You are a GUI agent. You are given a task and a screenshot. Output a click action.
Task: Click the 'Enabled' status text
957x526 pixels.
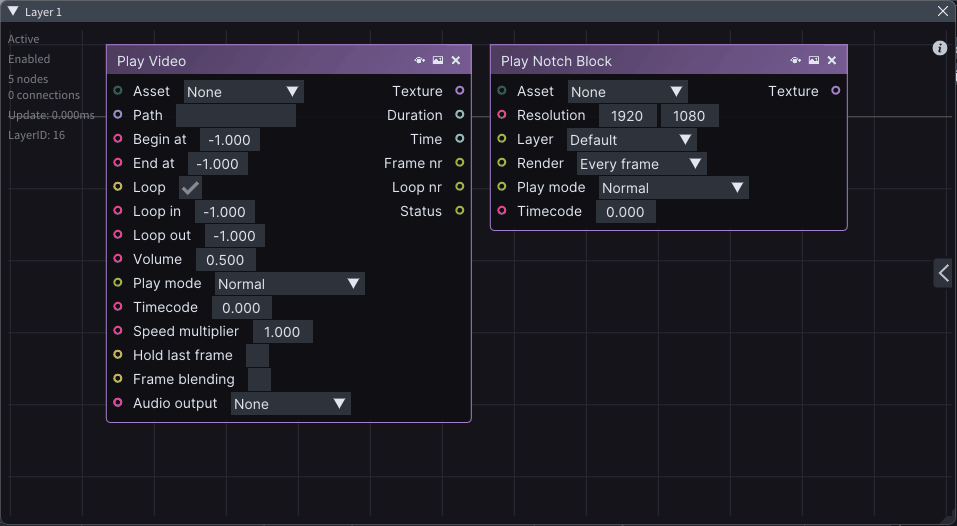point(29,59)
